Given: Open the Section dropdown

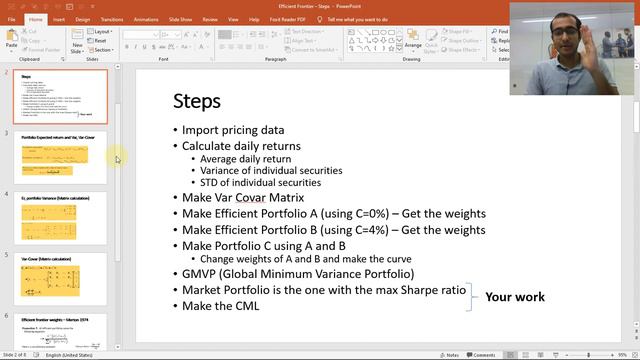Looking at the screenshot, I should pyautogui.click(x=100, y=50).
